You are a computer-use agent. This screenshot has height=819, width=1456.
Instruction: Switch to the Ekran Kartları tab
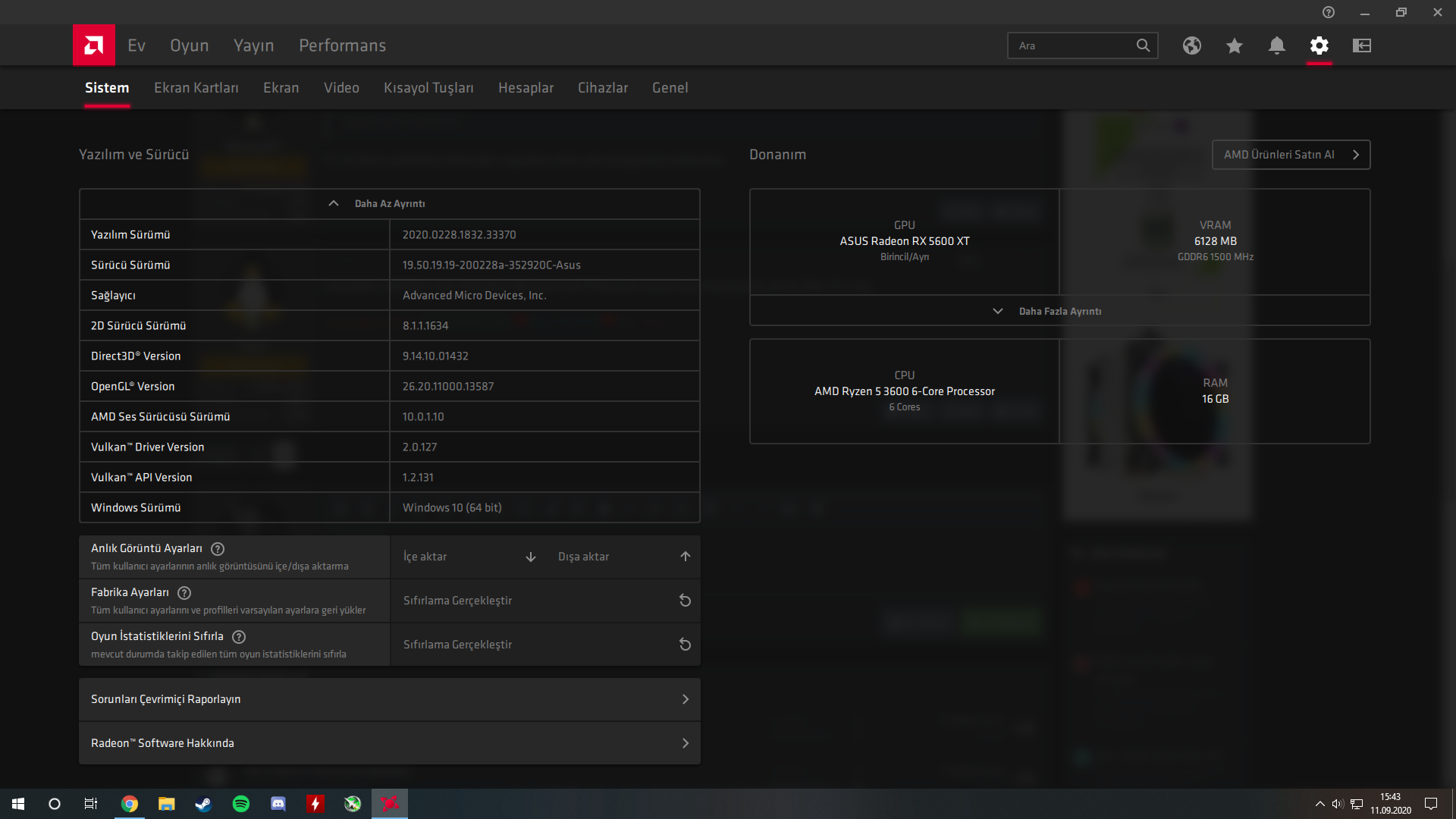pos(196,88)
